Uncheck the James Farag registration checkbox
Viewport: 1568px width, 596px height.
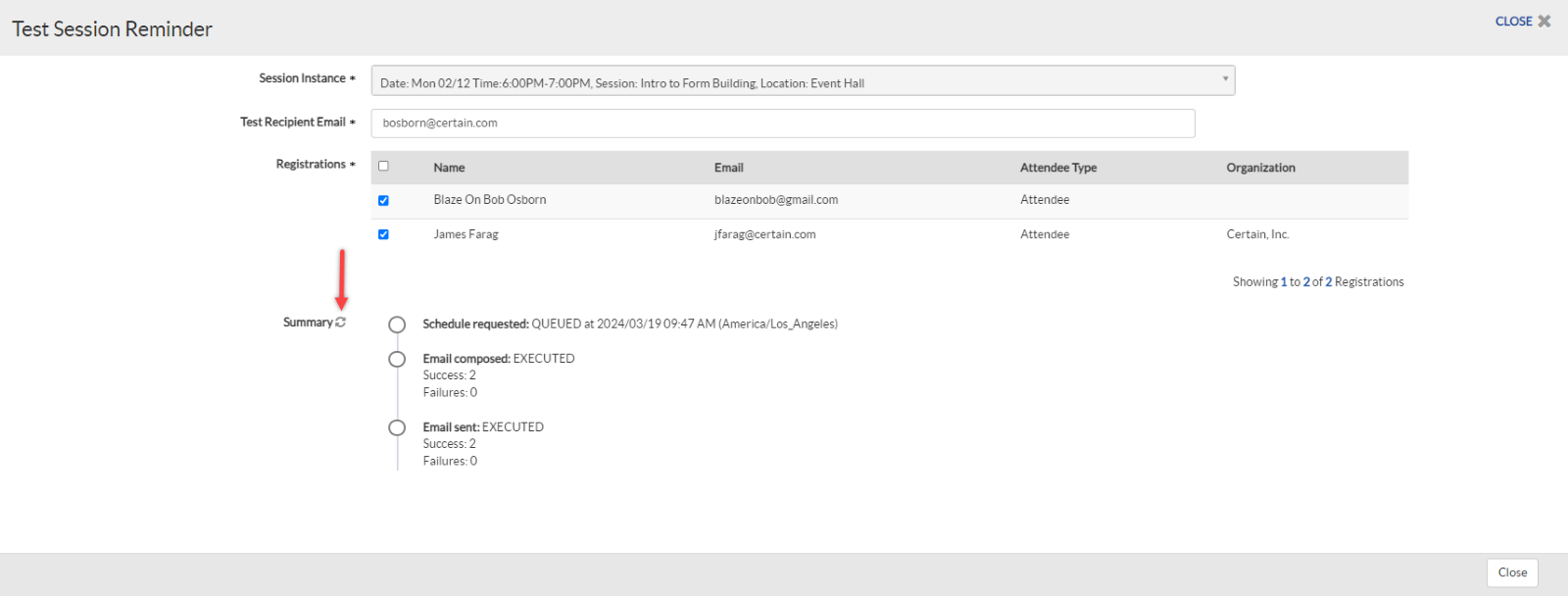[383, 234]
